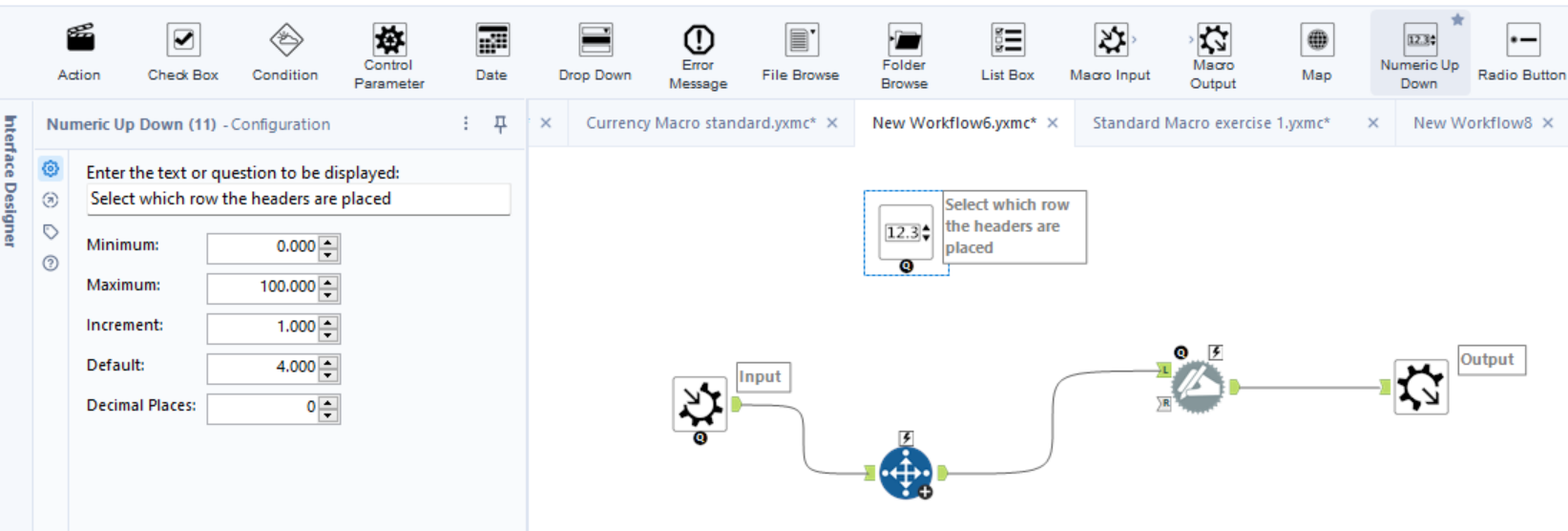
Task: Select Numeric Up Down tool on canvas
Action: pos(905,232)
